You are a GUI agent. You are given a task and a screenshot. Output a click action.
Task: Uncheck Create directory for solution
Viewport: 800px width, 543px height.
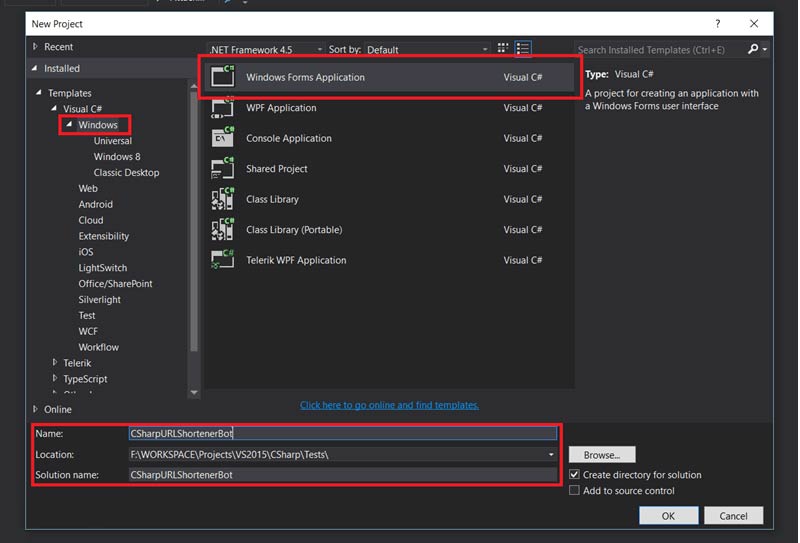pyautogui.click(x=574, y=475)
